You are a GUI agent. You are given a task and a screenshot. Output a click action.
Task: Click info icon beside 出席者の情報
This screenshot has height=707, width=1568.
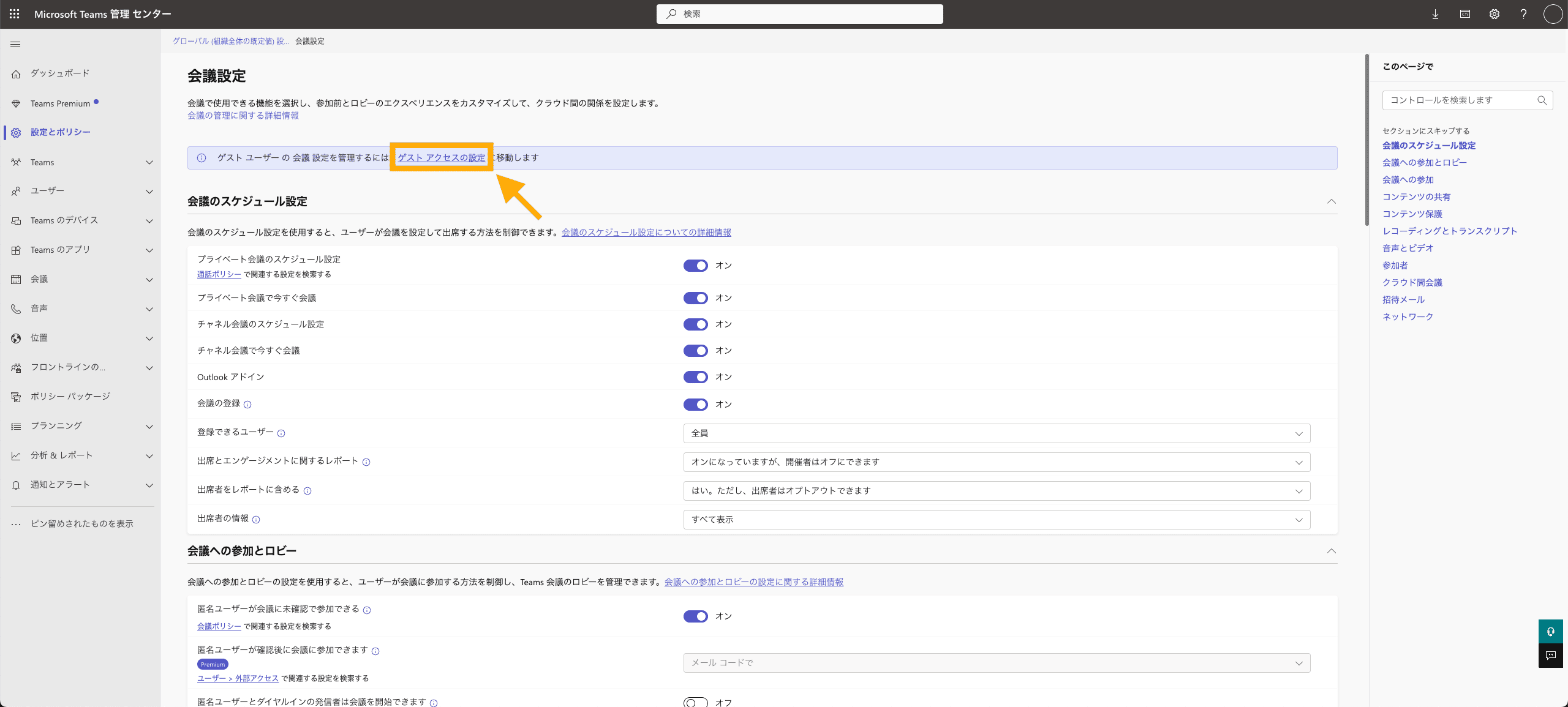pyautogui.click(x=256, y=520)
